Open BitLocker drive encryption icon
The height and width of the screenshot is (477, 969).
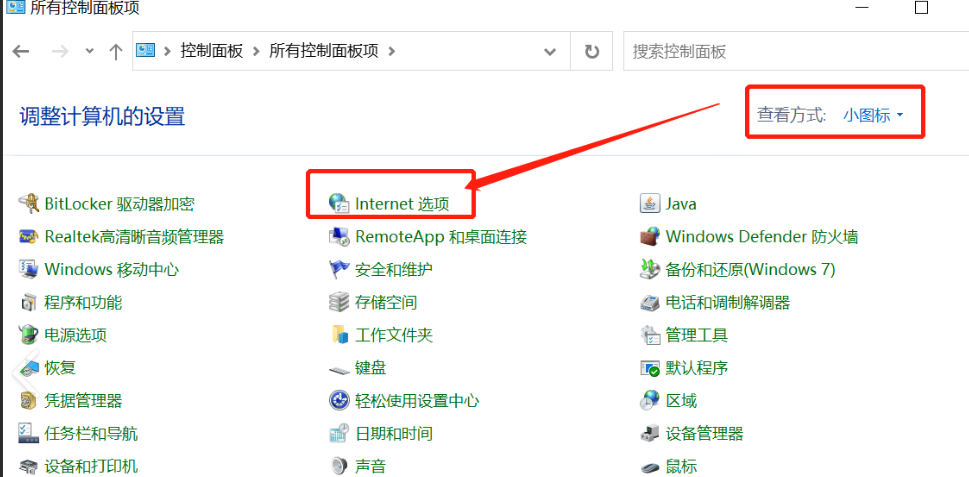[29, 203]
